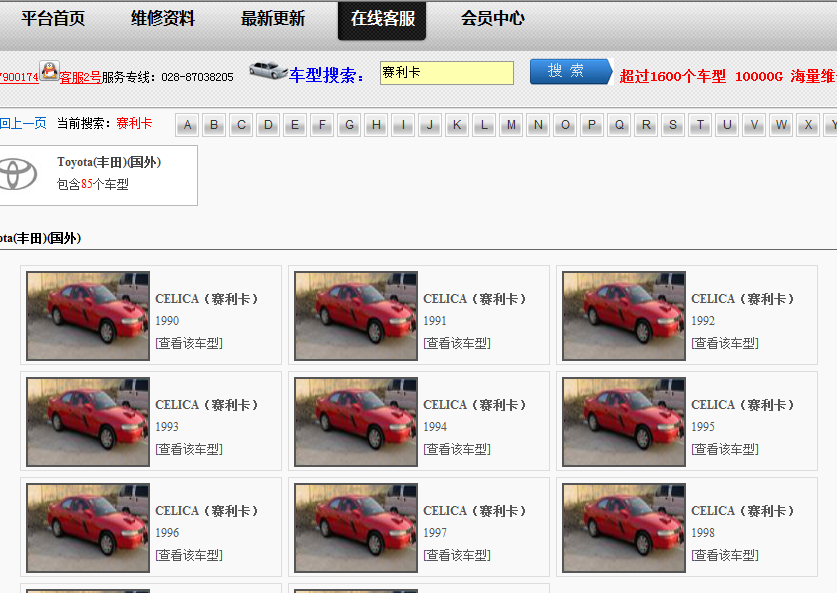Click the 客服2号 link
Image resolution: width=837 pixels, height=593 pixels.
click(80, 77)
